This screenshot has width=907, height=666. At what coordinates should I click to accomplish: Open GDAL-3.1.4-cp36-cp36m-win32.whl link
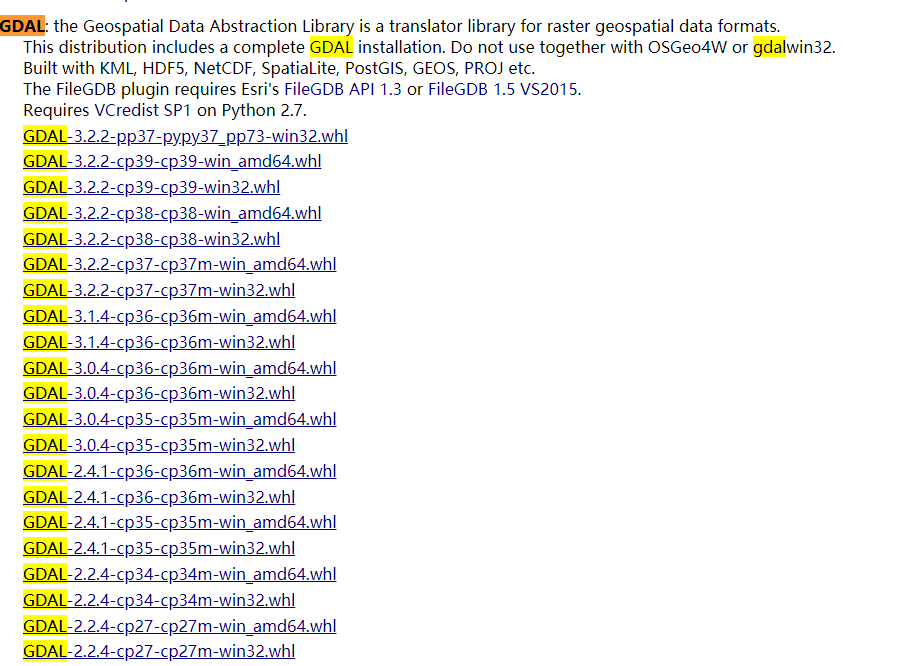159,342
